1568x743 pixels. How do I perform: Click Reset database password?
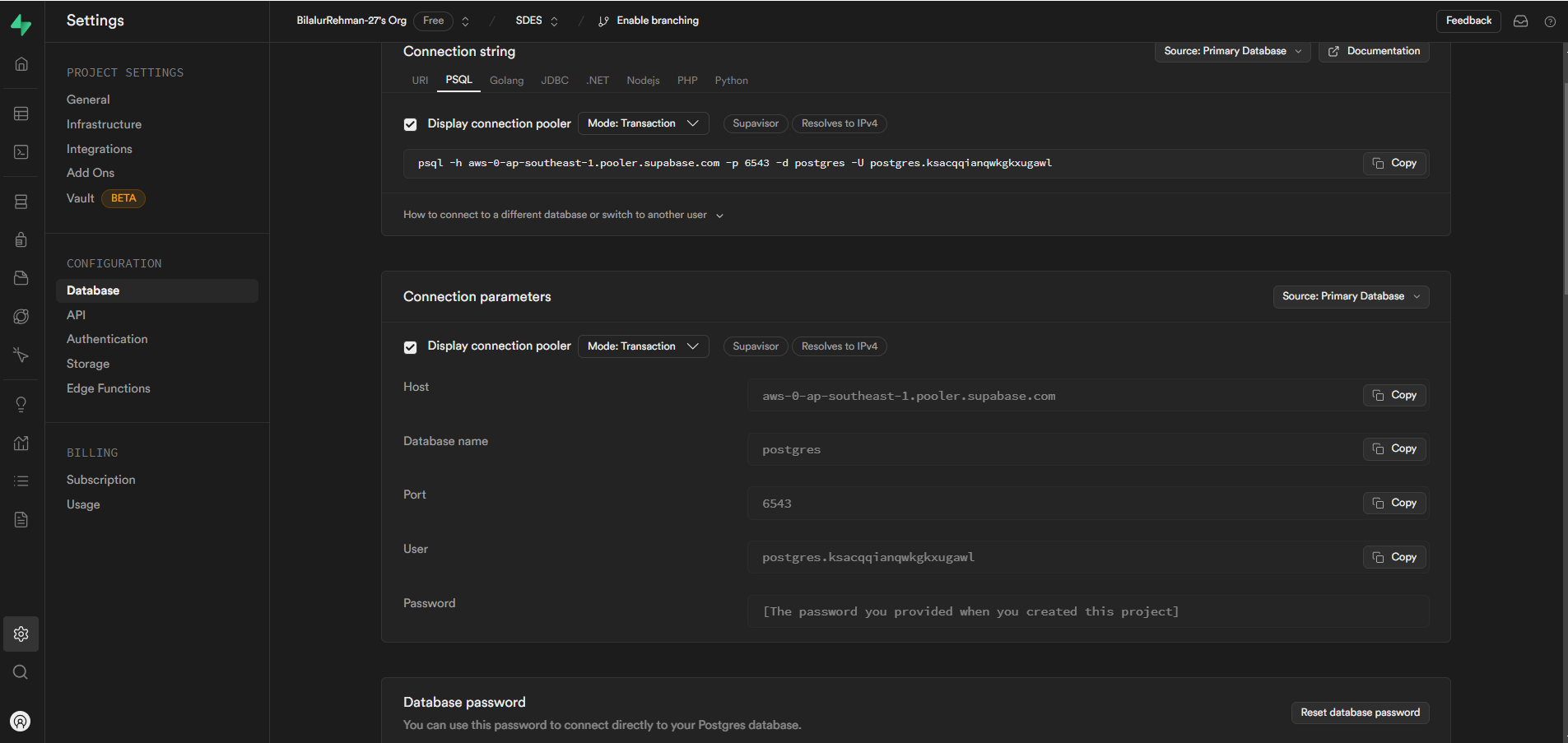[x=1360, y=713]
